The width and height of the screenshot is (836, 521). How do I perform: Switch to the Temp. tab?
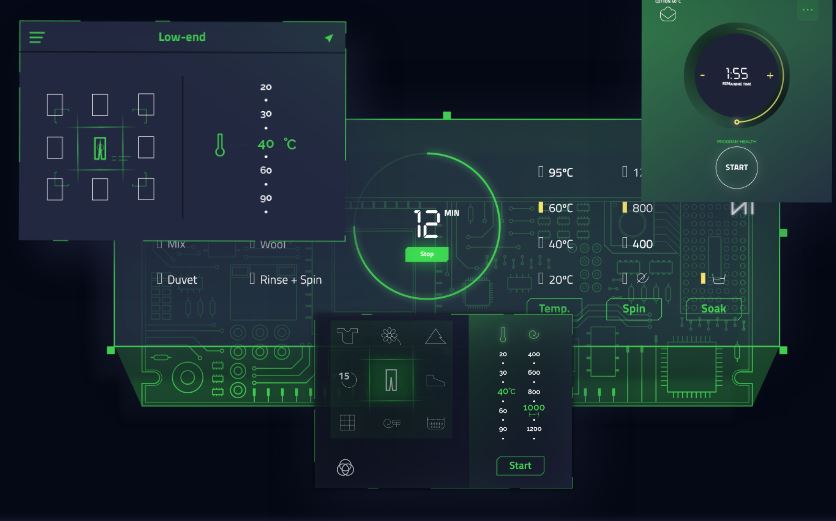tap(555, 309)
